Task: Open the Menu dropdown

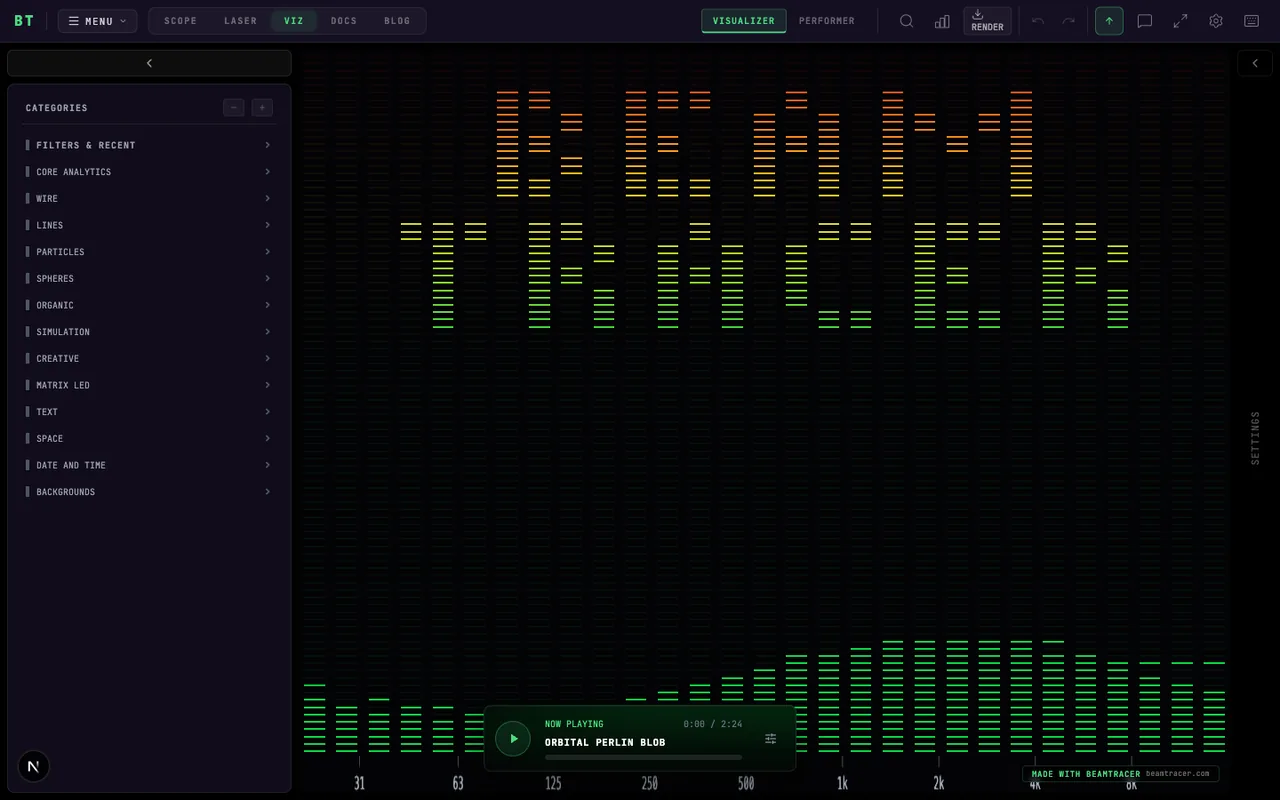Action: (97, 21)
